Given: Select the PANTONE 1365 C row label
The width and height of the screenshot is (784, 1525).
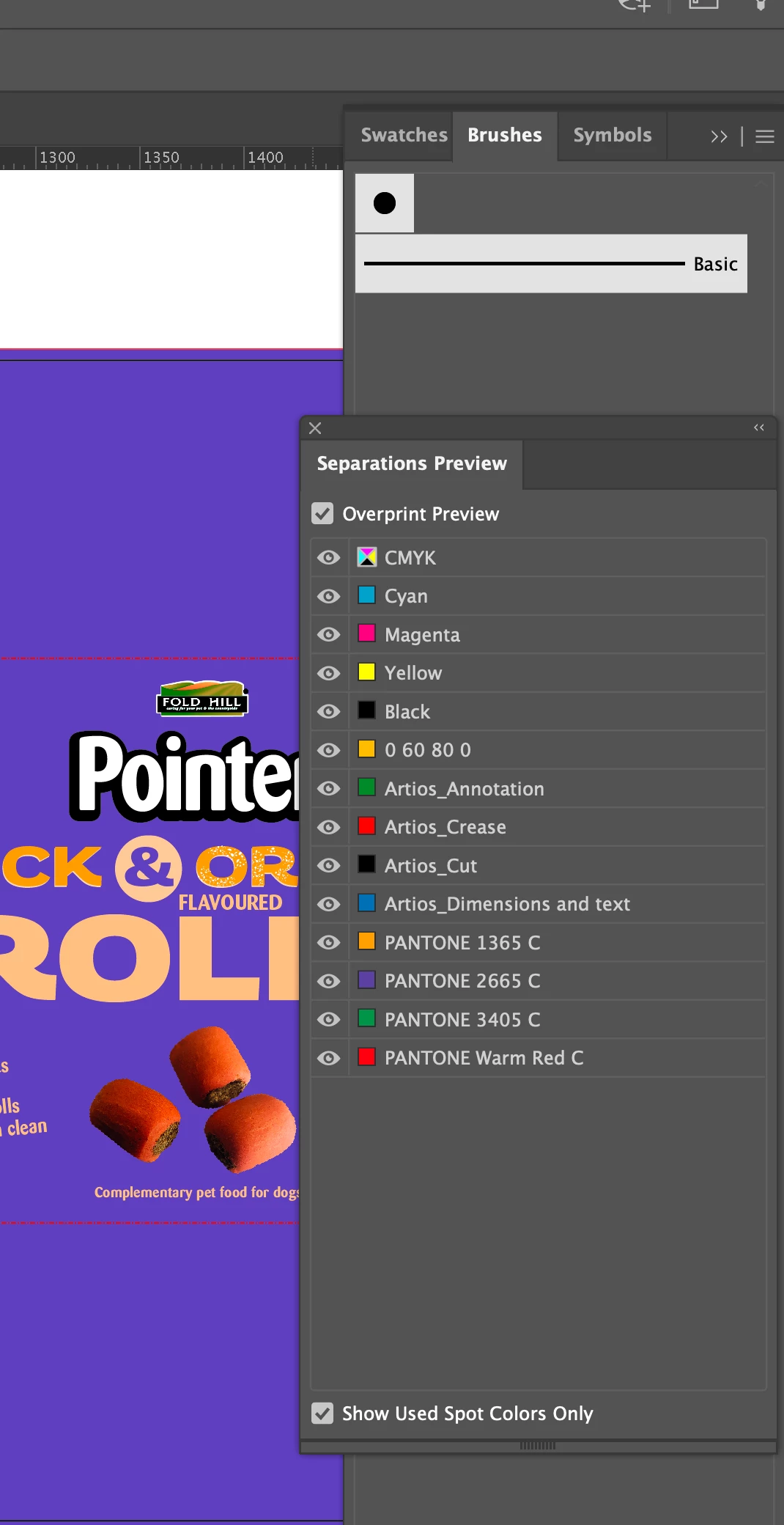Looking at the screenshot, I should pos(462,943).
